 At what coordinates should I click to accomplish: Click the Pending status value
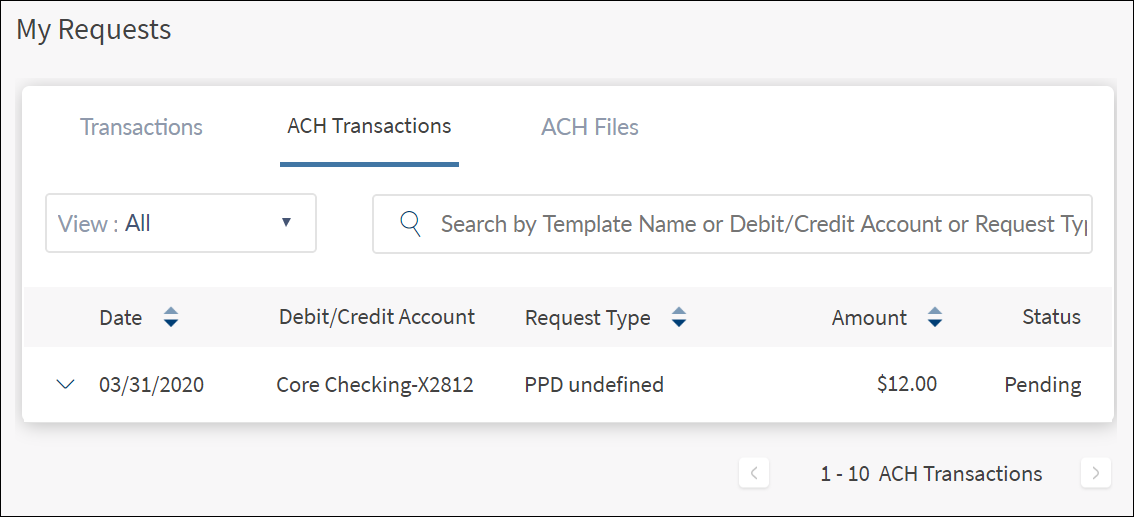[x=1043, y=384]
